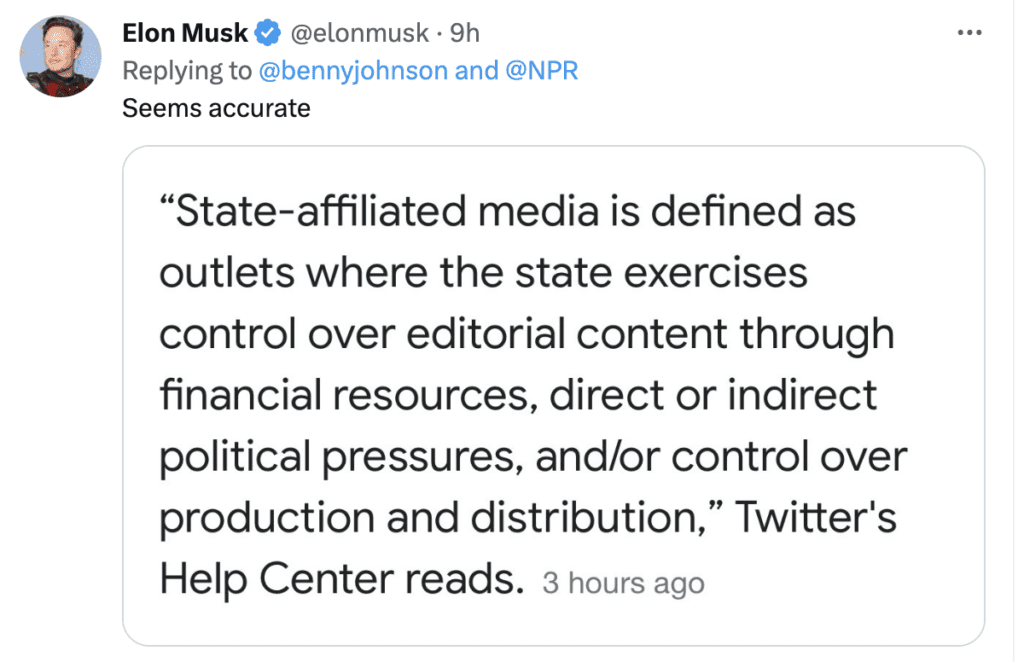1024x662 pixels.
Task: Click the "Seems accurate" tweet text
Action: pos(216,107)
